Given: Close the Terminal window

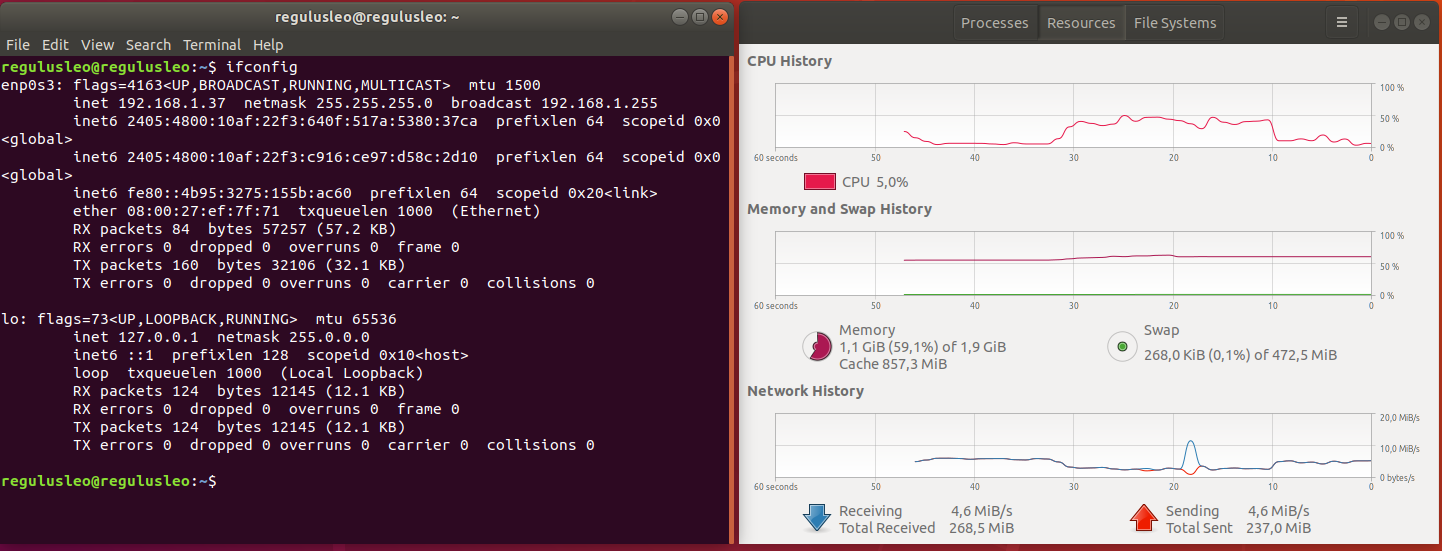Looking at the screenshot, I should coord(719,16).
